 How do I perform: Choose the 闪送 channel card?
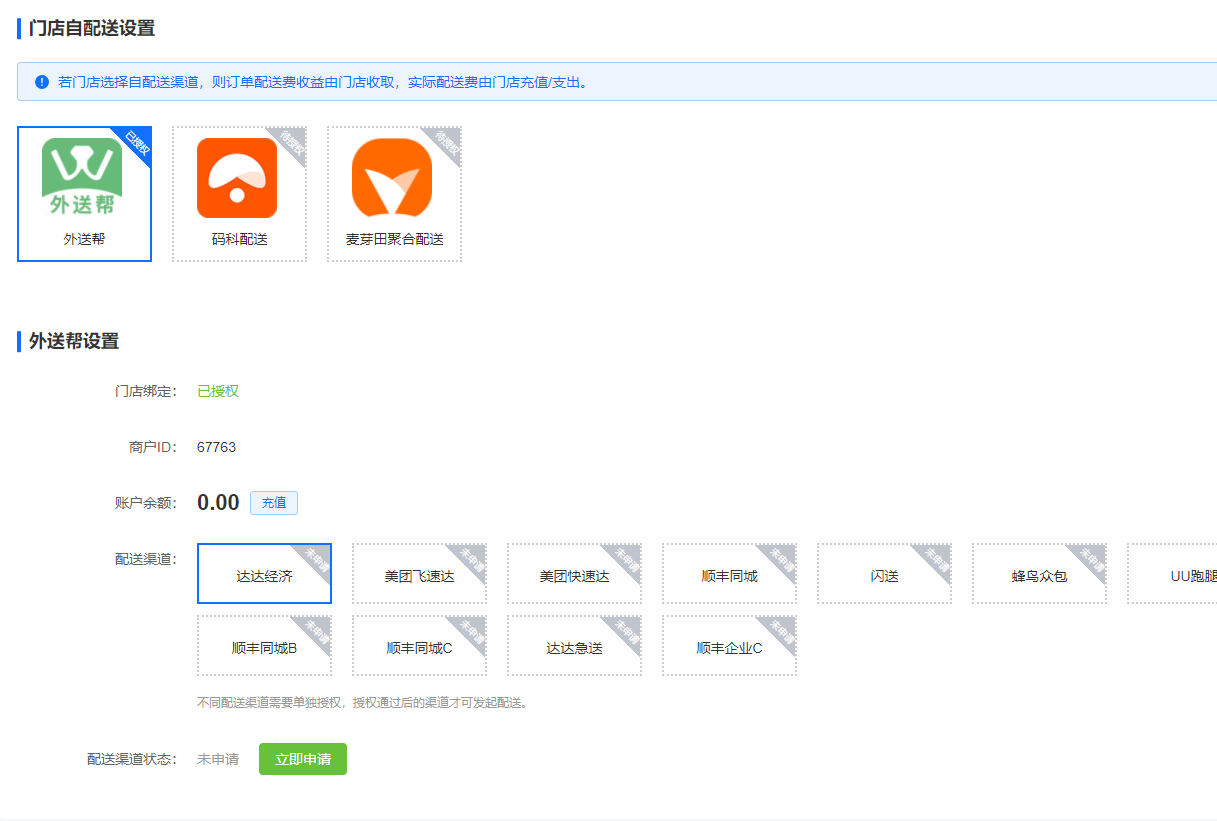(x=884, y=574)
